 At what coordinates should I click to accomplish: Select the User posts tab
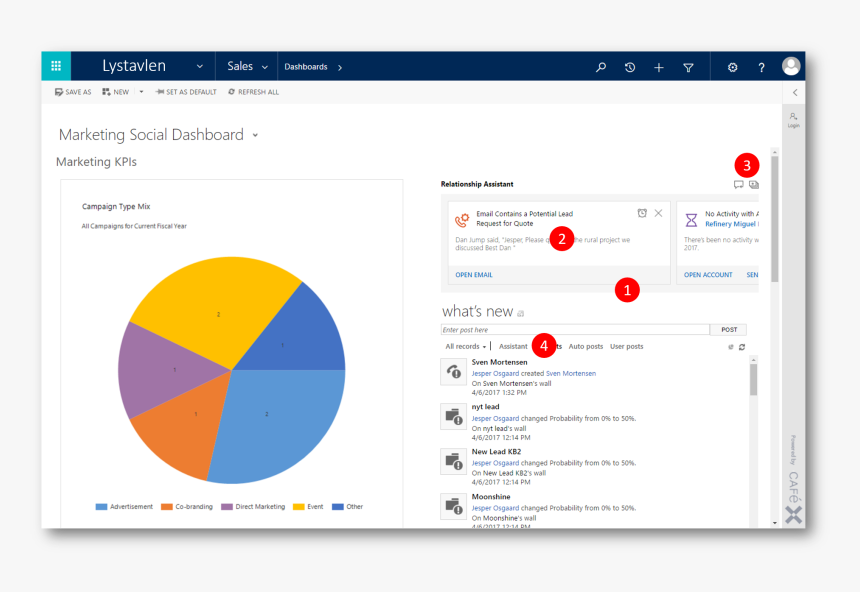(x=626, y=347)
